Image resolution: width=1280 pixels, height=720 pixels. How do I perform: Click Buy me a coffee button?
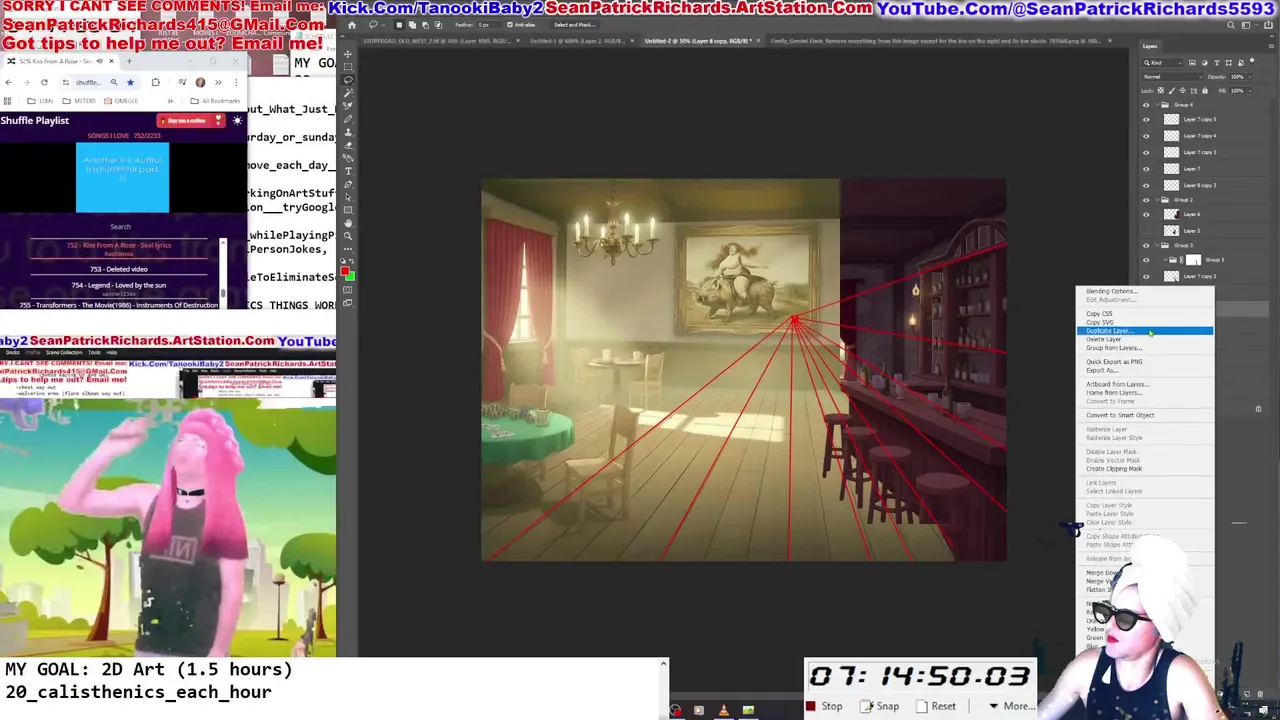pos(190,120)
